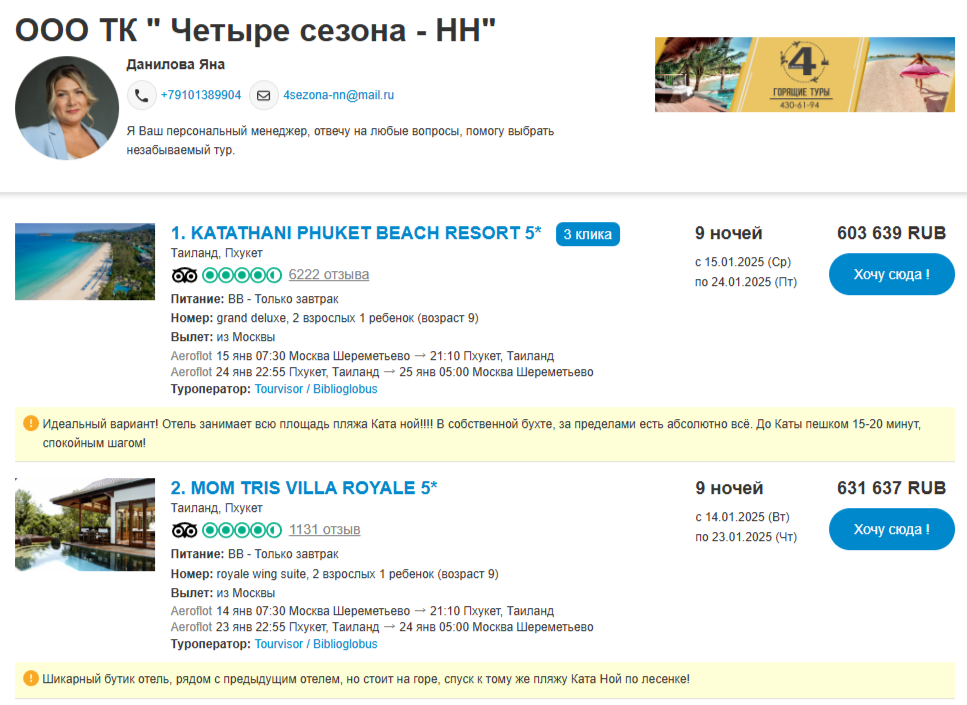Call the phone number +79101389904

(x=200, y=95)
